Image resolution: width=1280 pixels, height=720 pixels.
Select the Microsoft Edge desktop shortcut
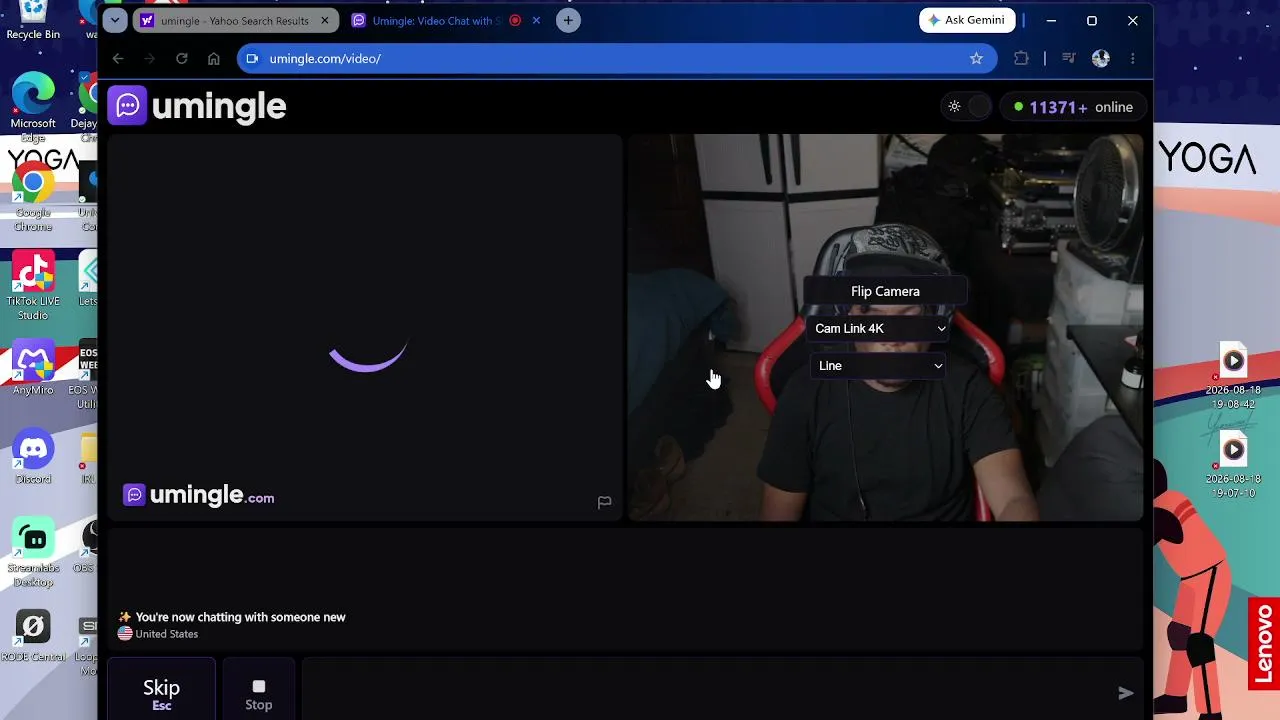33,106
